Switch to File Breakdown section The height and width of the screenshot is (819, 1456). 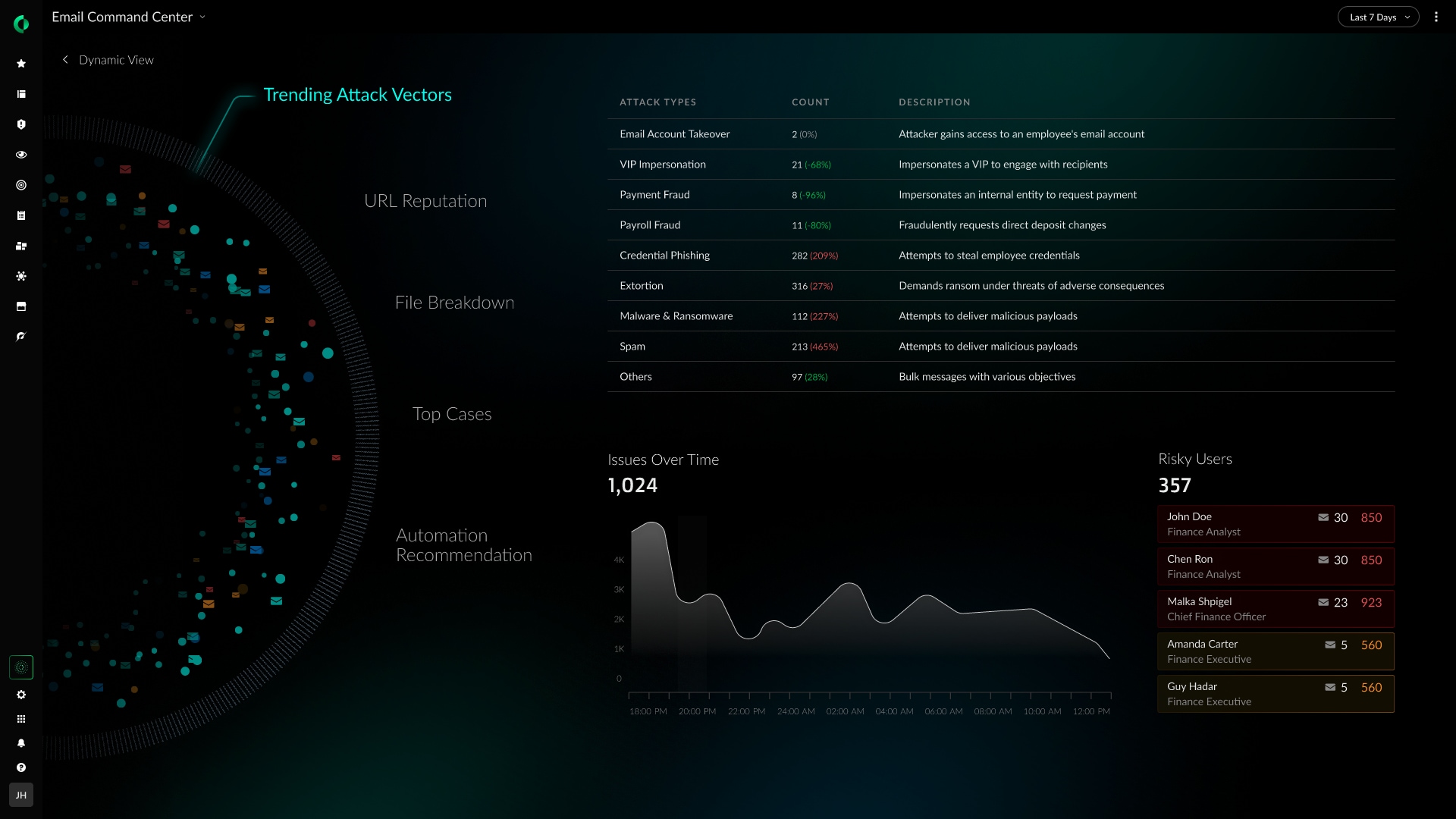click(454, 303)
